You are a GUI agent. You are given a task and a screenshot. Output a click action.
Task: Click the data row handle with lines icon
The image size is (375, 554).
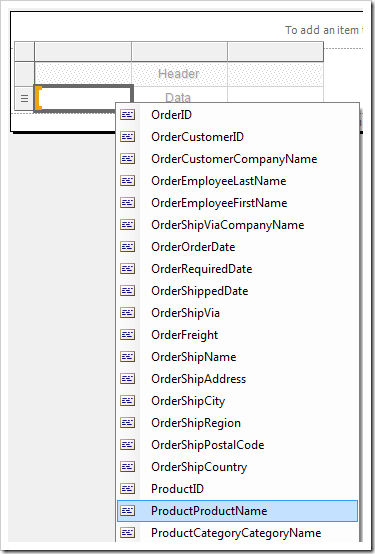[x=24, y=98]
